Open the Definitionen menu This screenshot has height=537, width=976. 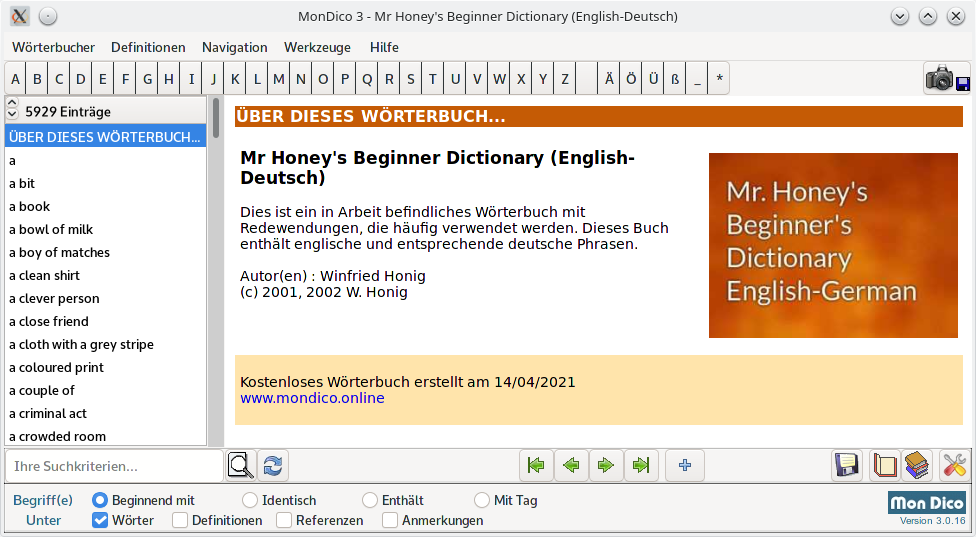click(148, 47)
